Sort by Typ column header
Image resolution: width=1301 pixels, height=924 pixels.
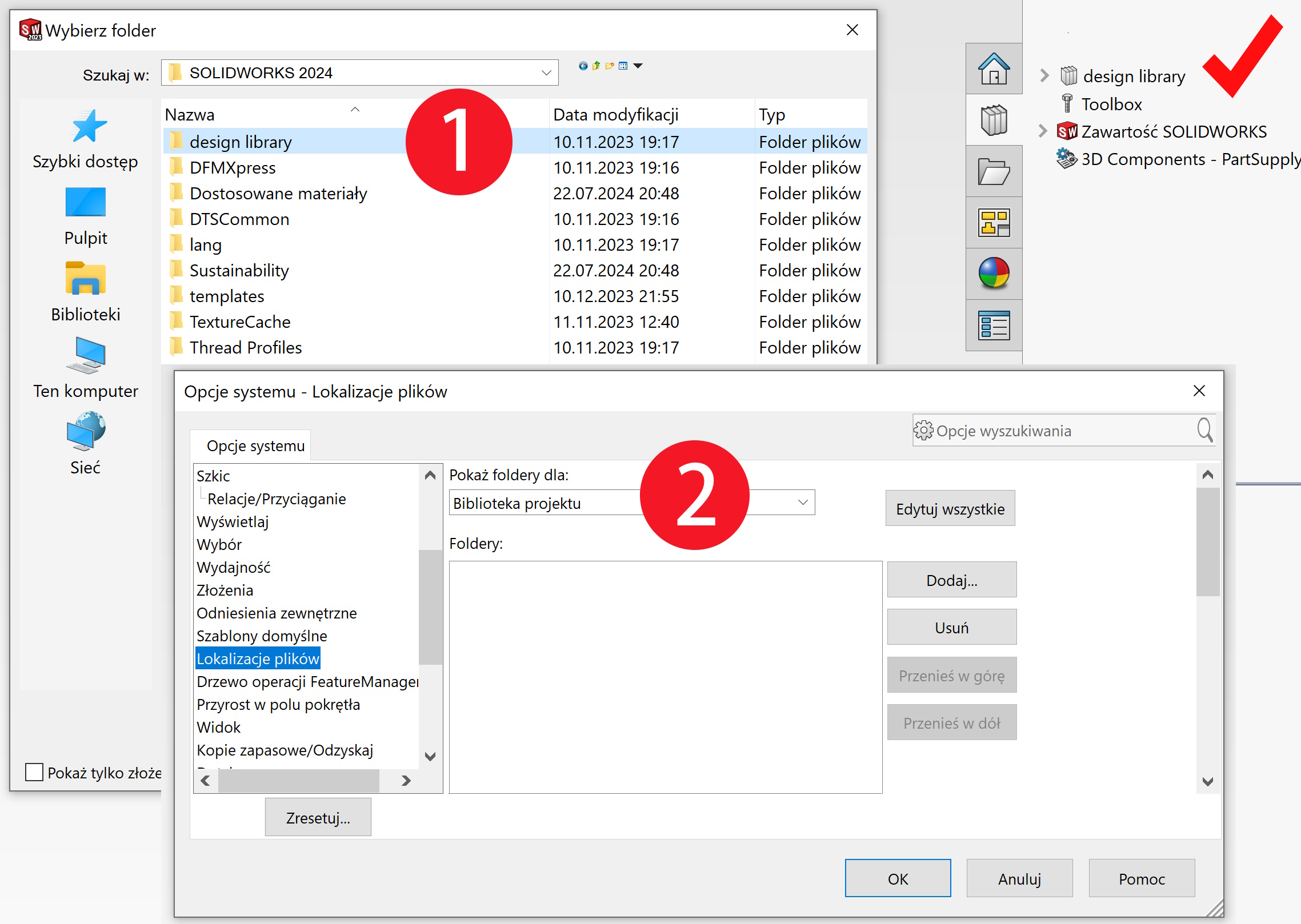(810, 114)
